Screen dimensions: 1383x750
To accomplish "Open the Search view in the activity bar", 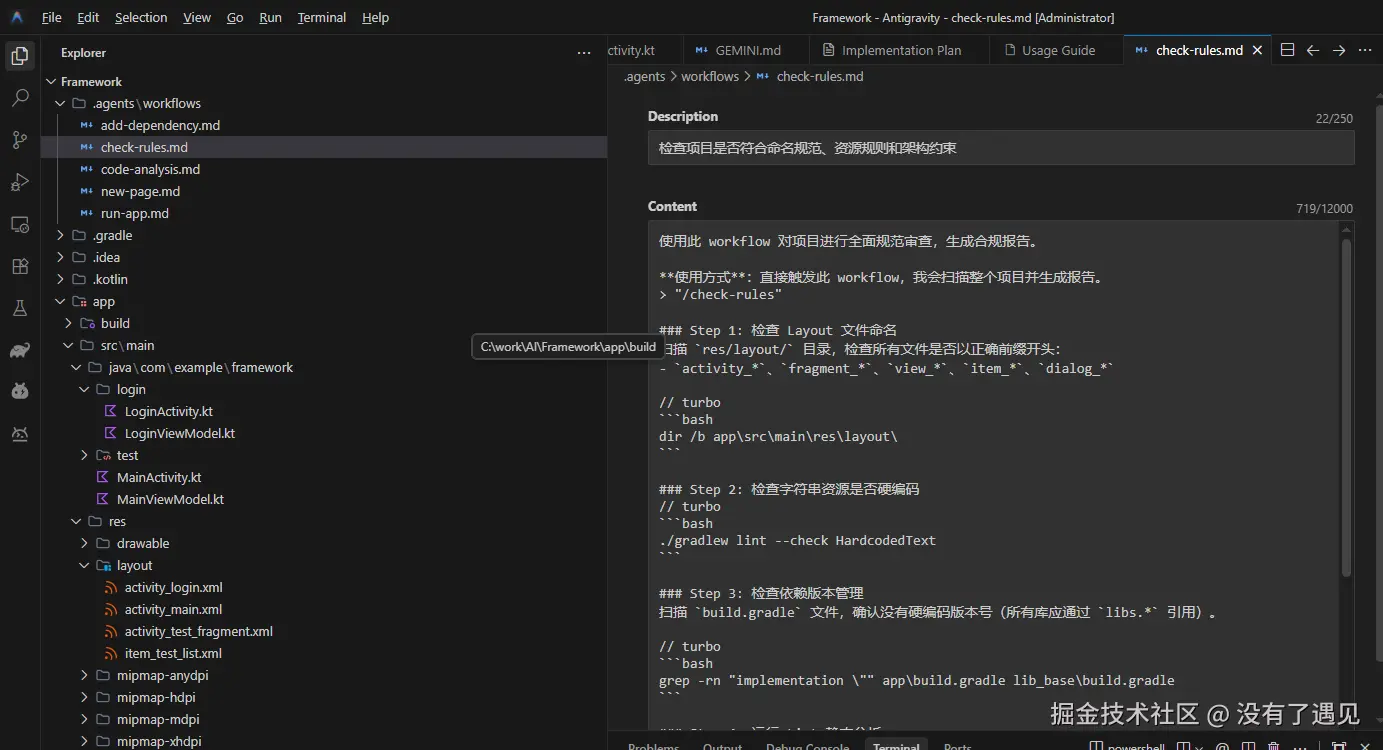I will pos(19,97).
